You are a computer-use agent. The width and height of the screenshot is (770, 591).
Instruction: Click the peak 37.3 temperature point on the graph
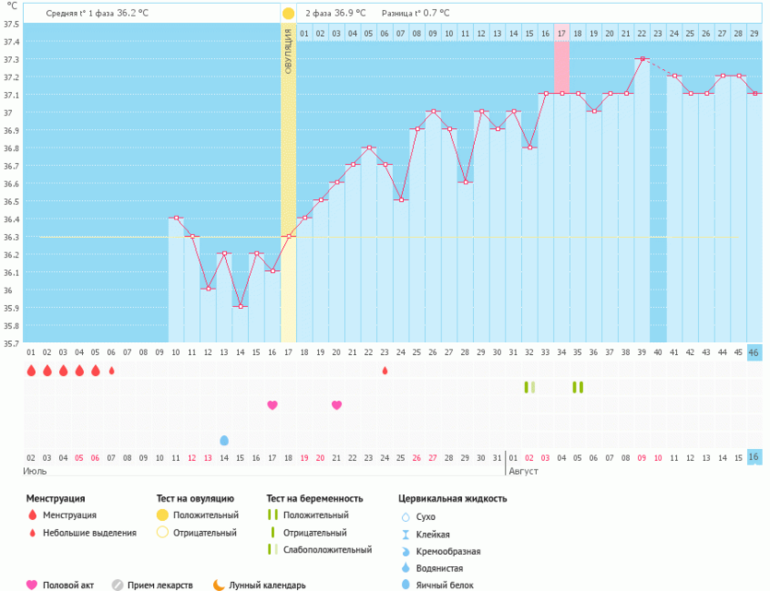(641, 59)
